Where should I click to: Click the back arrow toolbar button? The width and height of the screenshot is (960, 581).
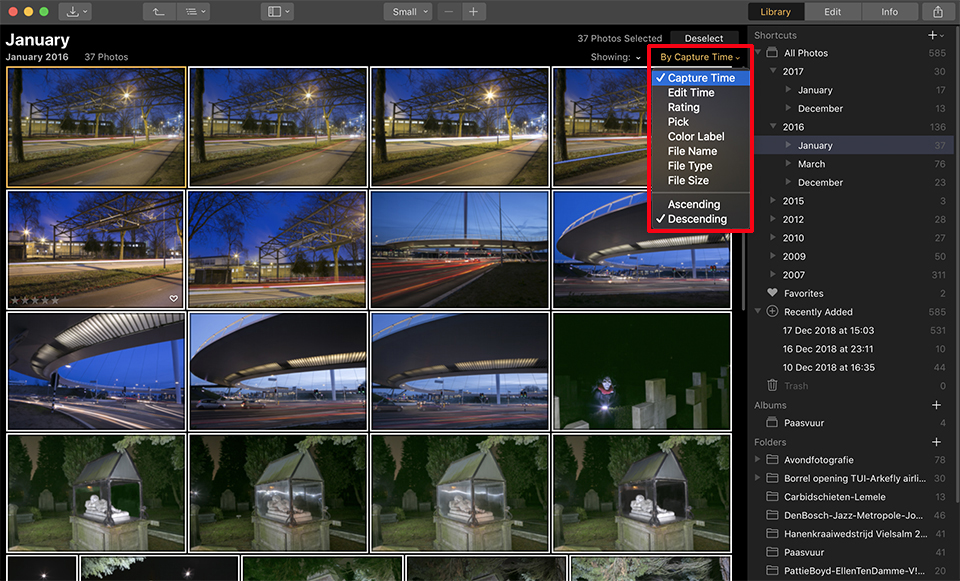click(159, 12)
